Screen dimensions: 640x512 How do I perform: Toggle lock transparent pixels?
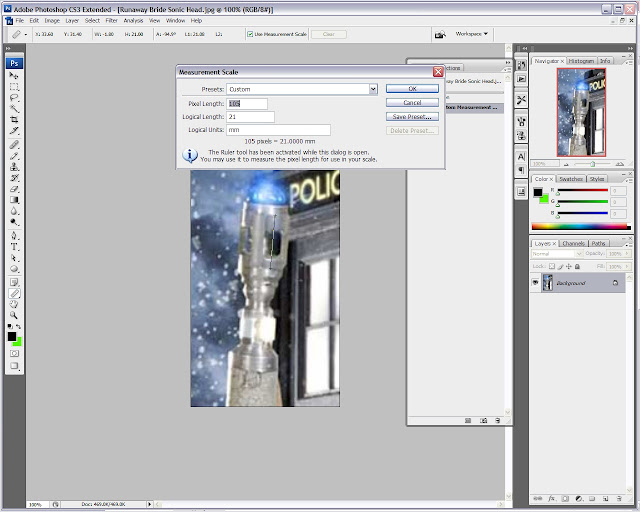(552, 266)
